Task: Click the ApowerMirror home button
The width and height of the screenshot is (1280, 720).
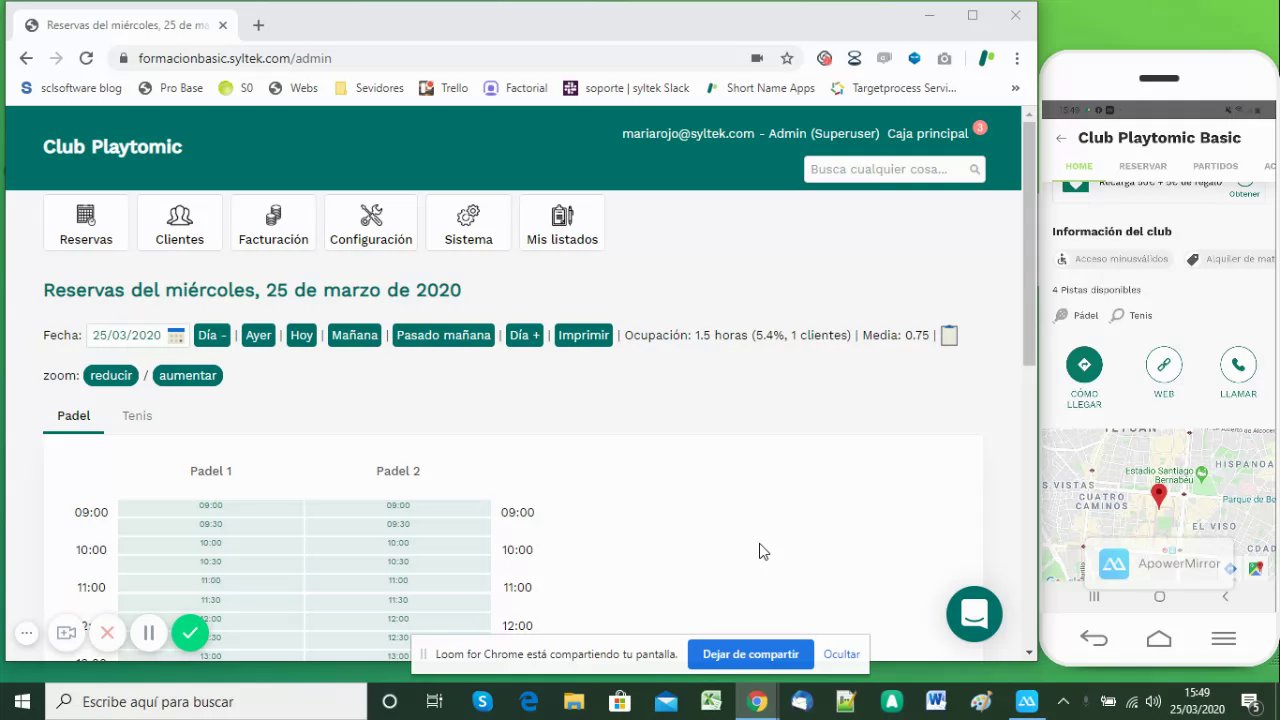Action: pos(1159,639)
